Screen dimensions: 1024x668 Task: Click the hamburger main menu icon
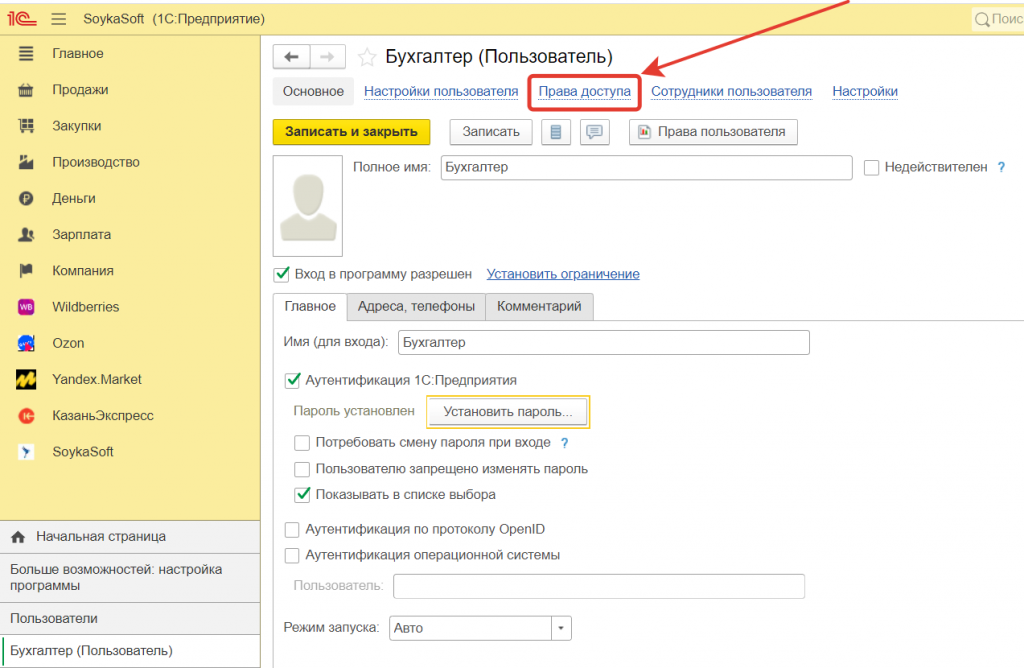click(x=58, y=19)
